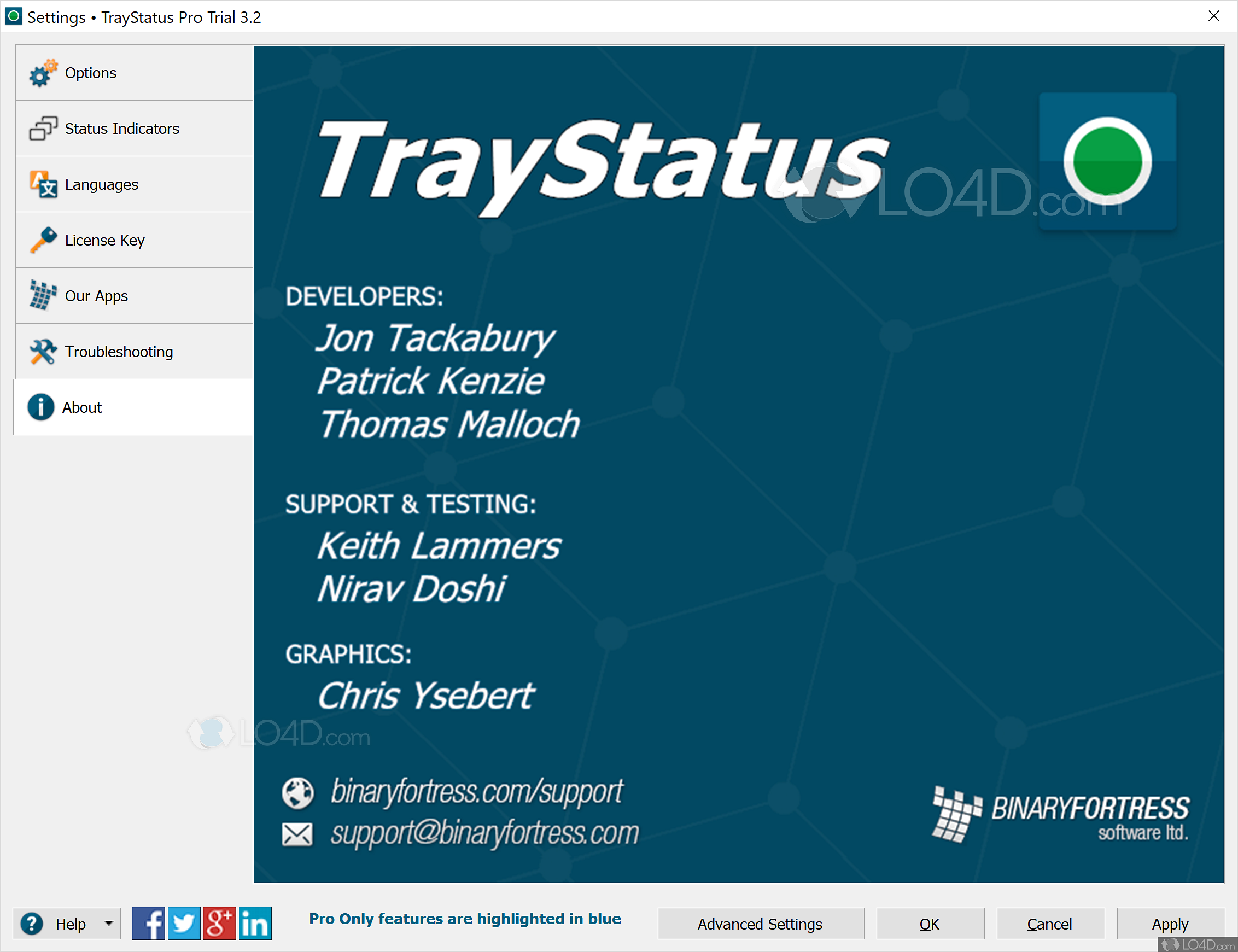Click the Help question mark icon
The height and width of the screenshot is (952, 1238).
tap(32, 924)
